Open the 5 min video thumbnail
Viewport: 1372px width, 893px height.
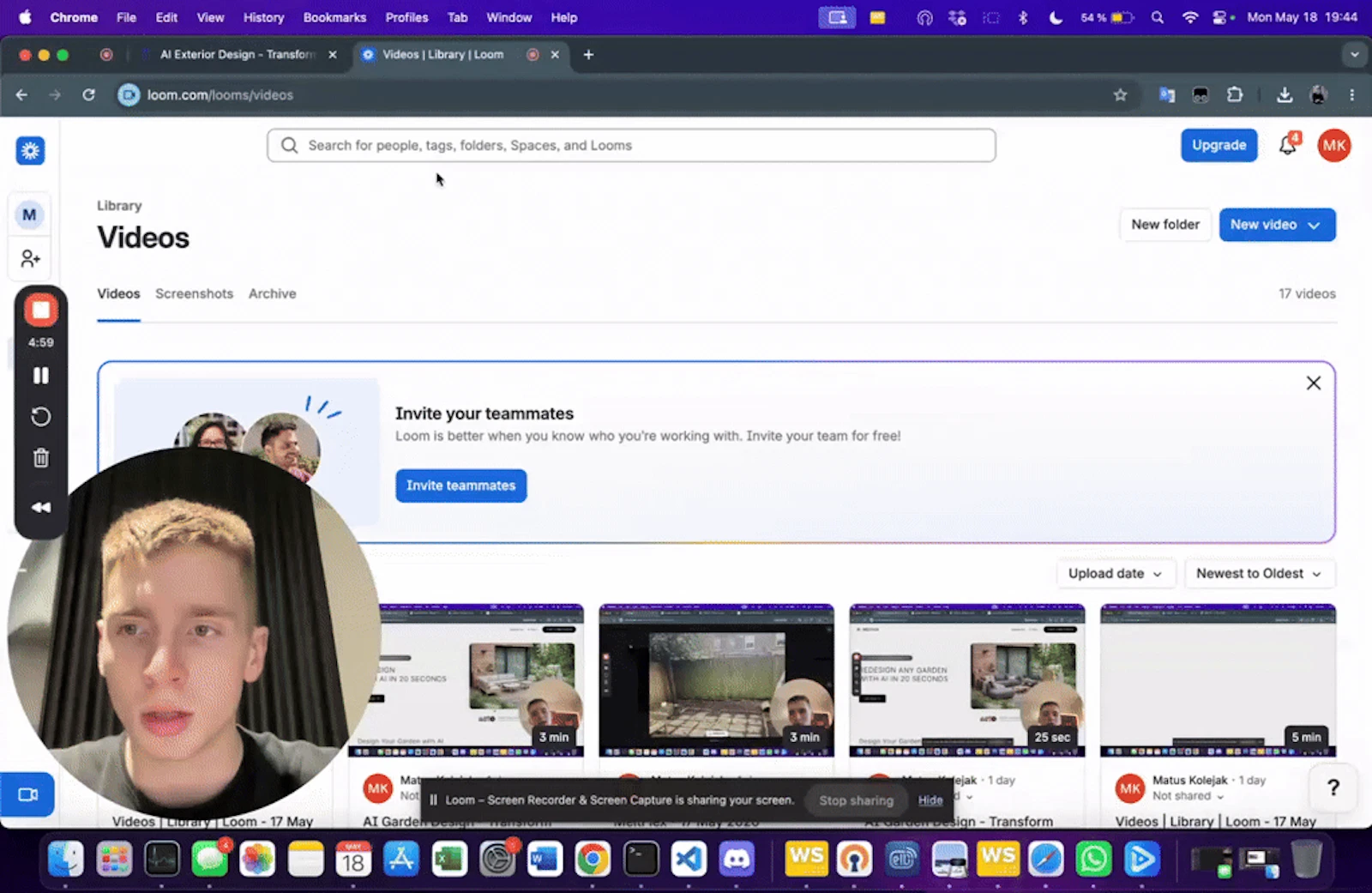click(x=1218, y=680)
